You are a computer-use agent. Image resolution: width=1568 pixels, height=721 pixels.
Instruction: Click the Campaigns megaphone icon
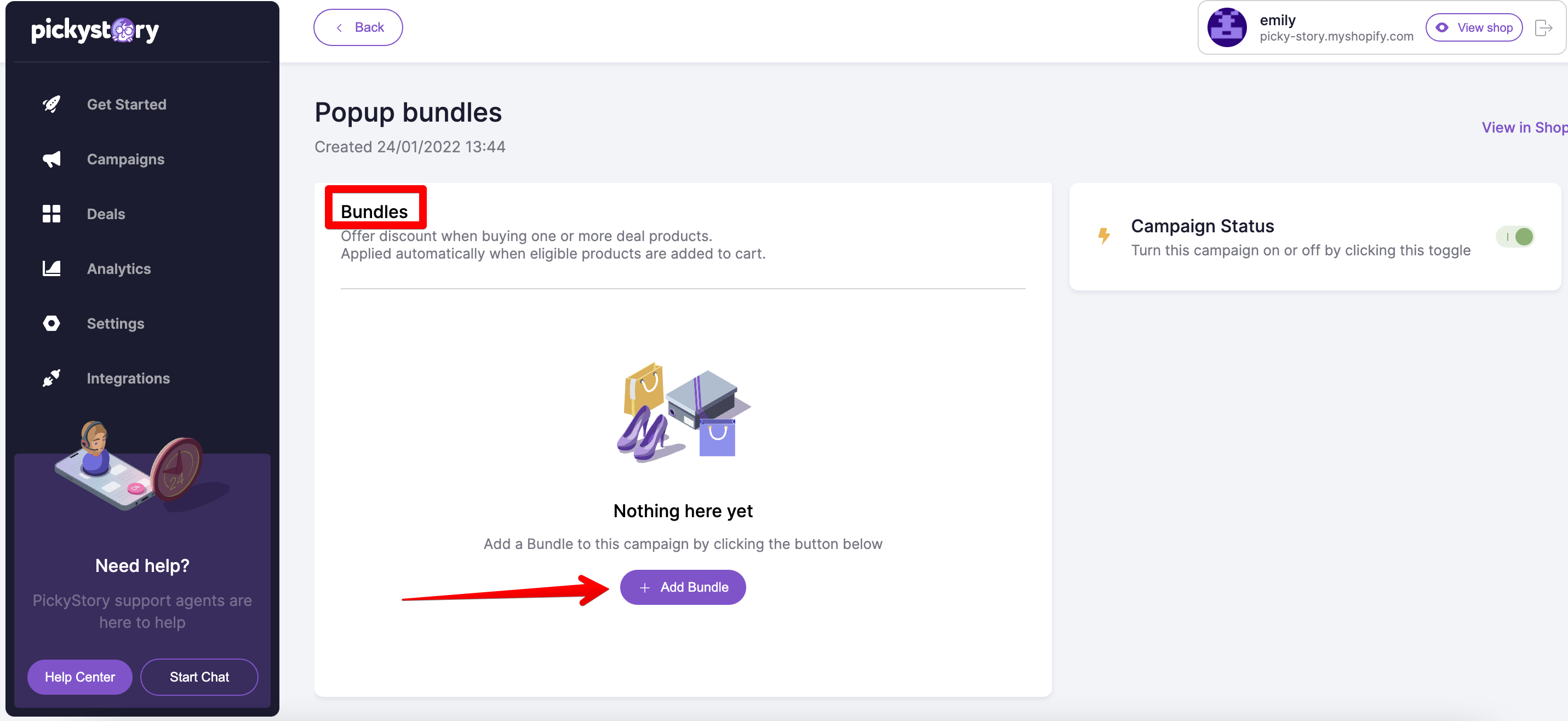[51, 159]
